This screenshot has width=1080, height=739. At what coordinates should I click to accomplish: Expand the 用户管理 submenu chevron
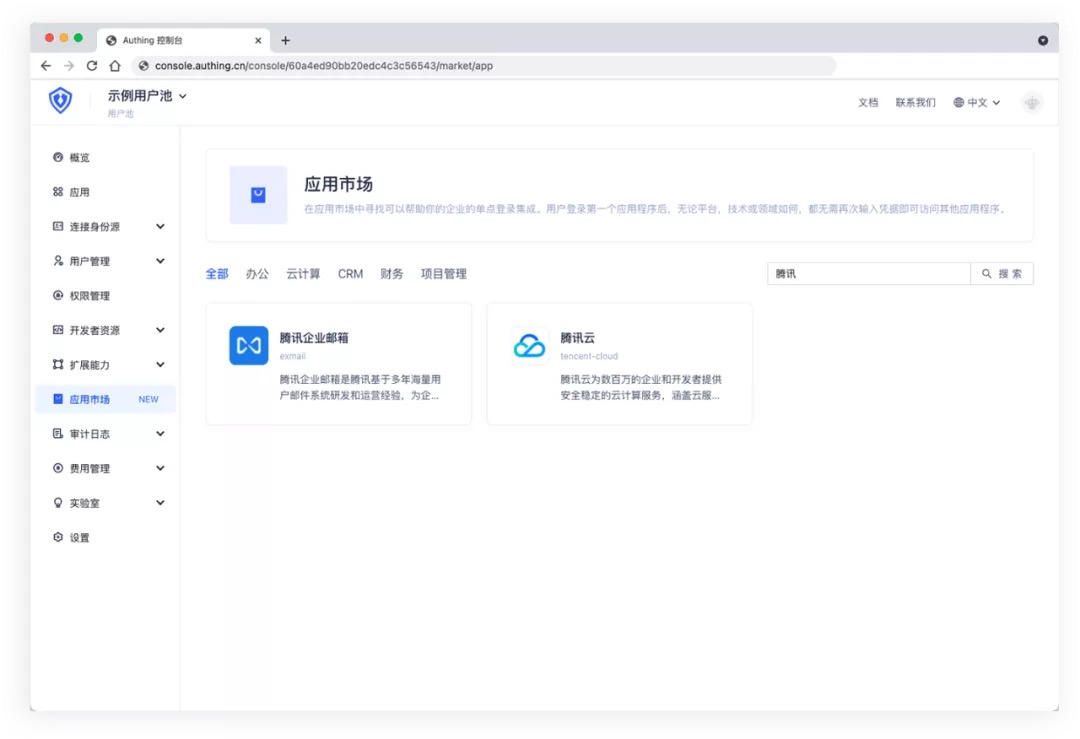coord(160,260)
